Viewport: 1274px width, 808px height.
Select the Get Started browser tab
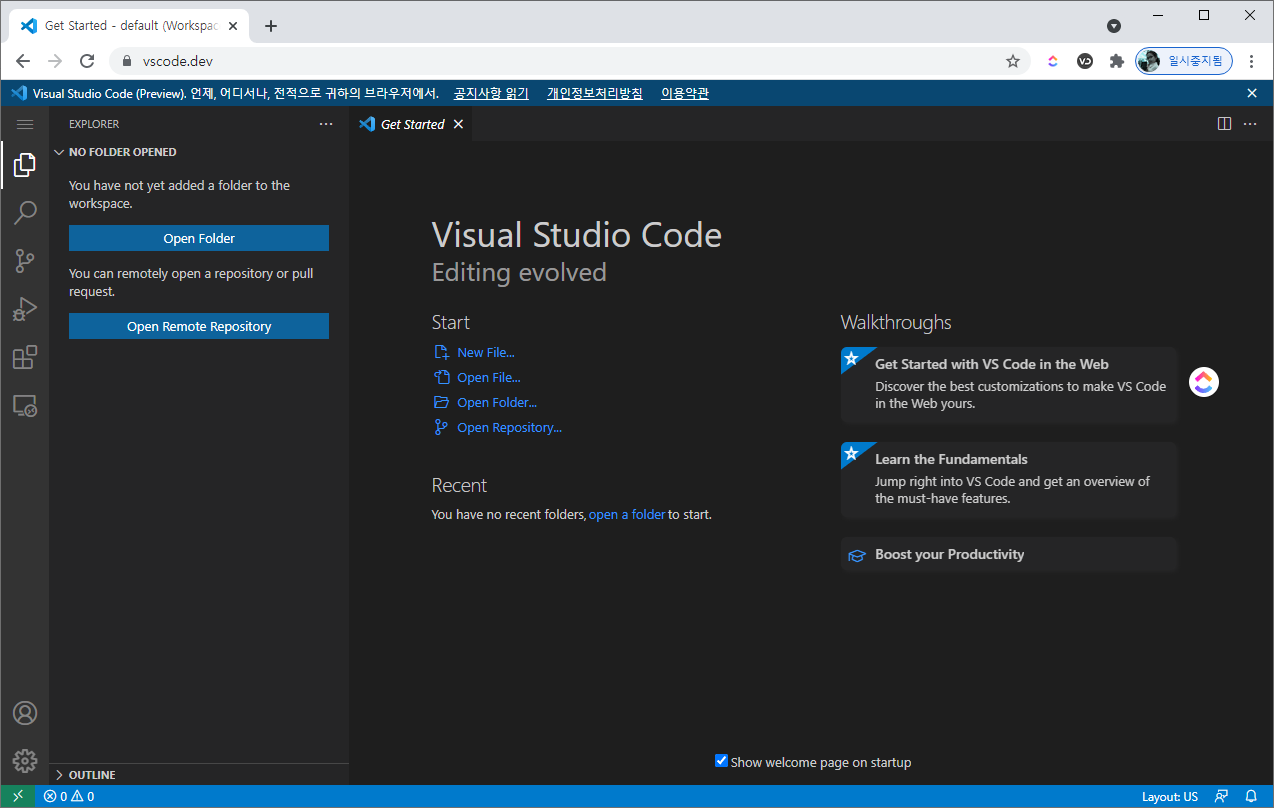pyautogui.click(x=128, y=26)
